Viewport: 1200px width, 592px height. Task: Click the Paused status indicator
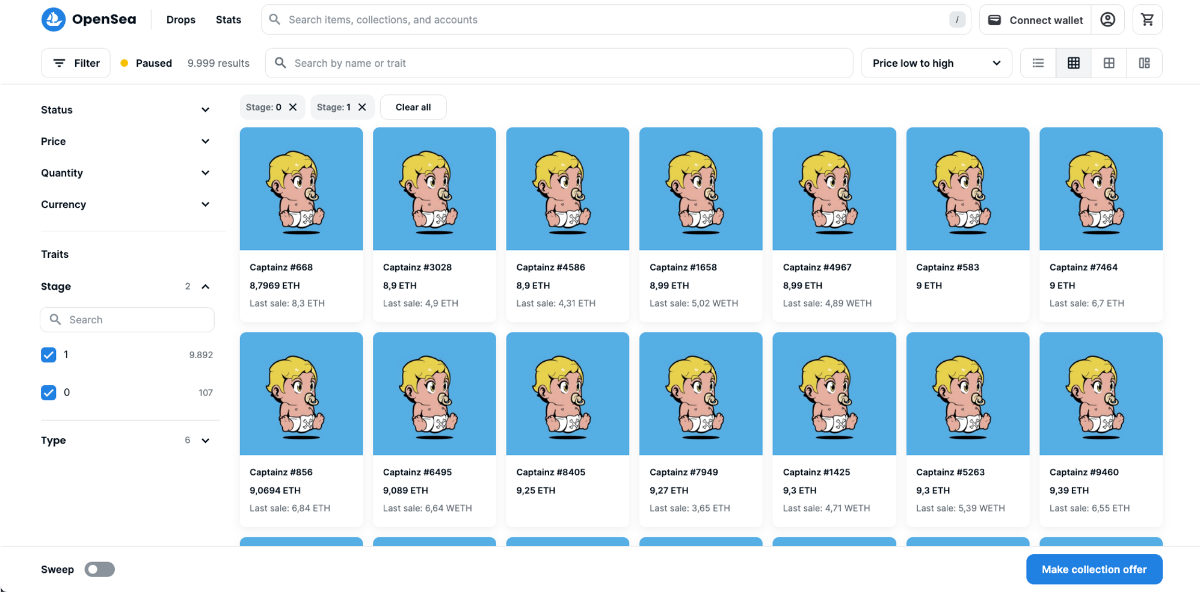pos(146,63)
